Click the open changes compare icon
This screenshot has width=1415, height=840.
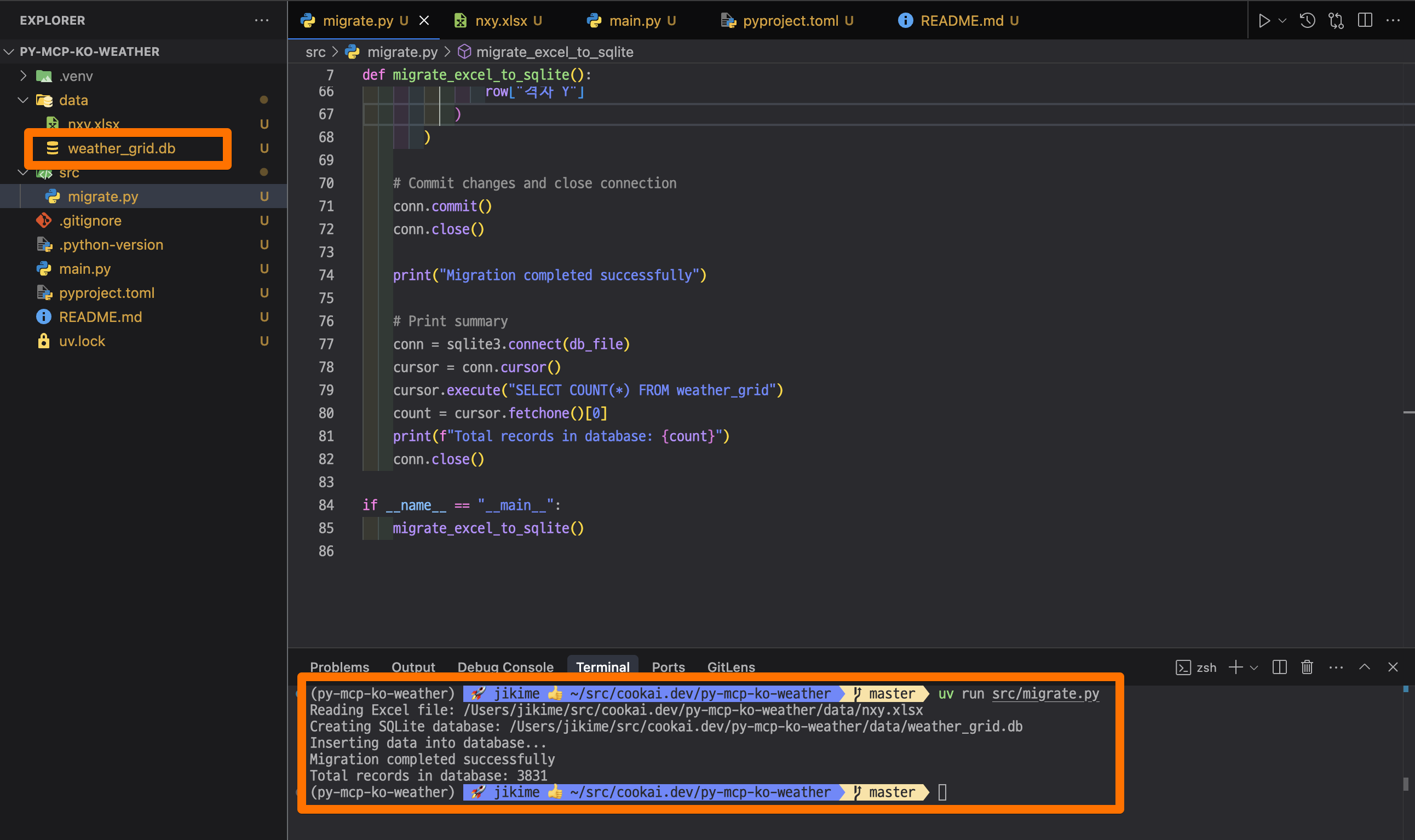[x=1336, y=21]
